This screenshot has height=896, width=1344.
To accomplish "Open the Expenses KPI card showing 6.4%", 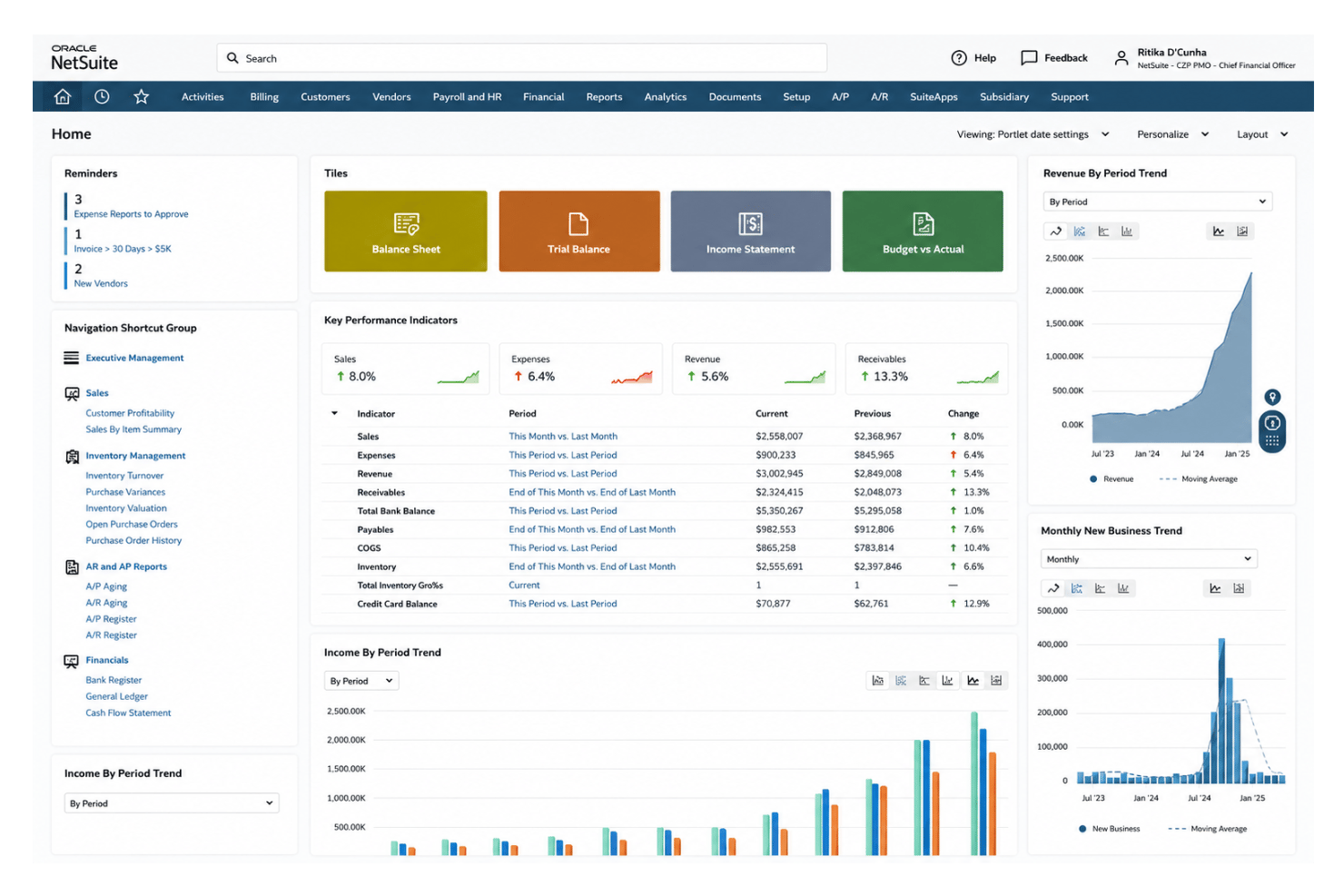I will [580, 369].
